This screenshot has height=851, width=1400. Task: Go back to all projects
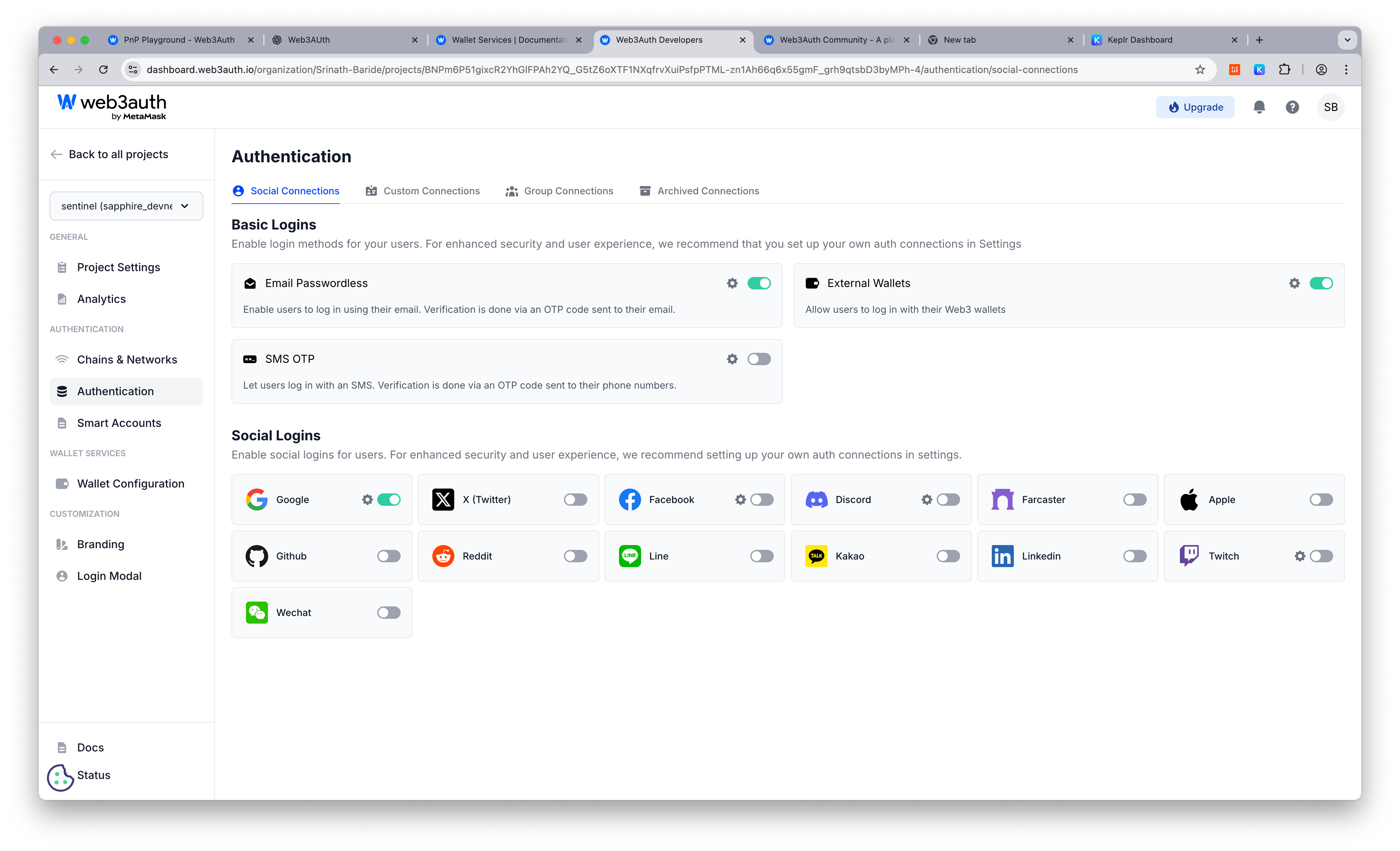pos(110,154)
